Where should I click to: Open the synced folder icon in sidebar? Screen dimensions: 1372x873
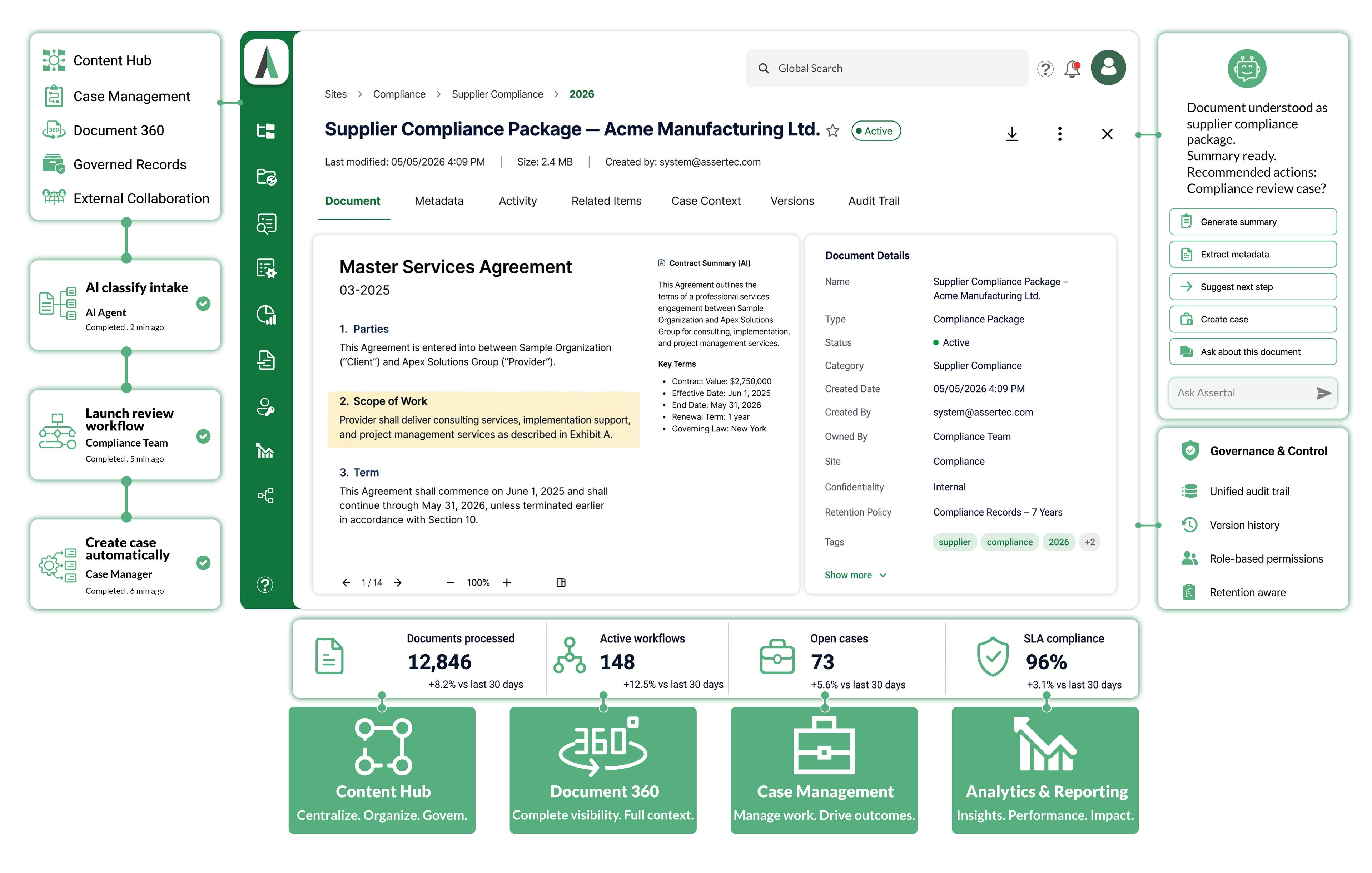click(266, 177)
